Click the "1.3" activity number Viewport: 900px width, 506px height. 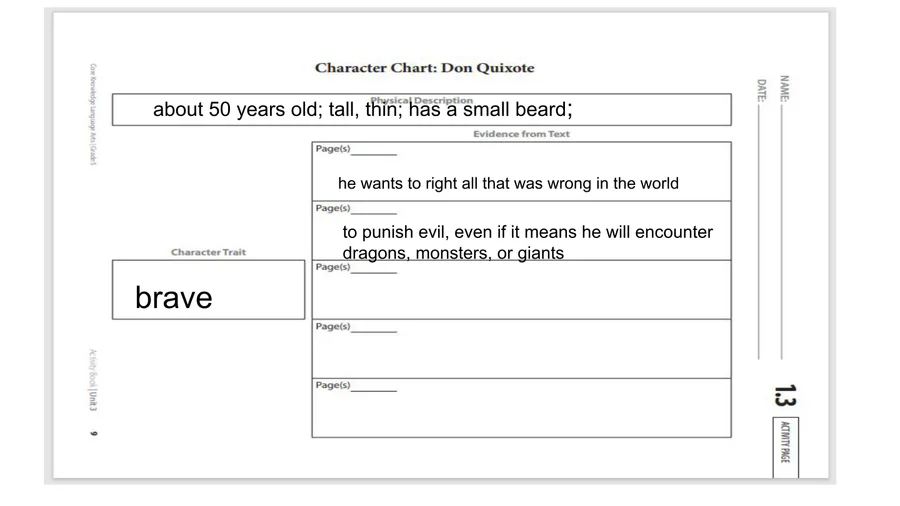pos(783,396)
